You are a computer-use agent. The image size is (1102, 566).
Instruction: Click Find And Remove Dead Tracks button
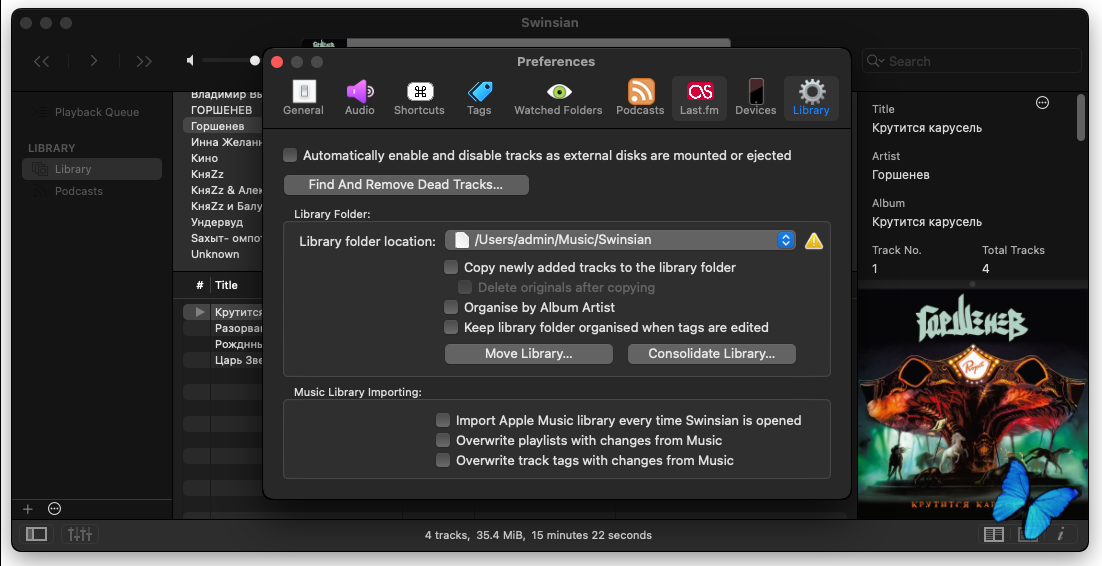406,185
